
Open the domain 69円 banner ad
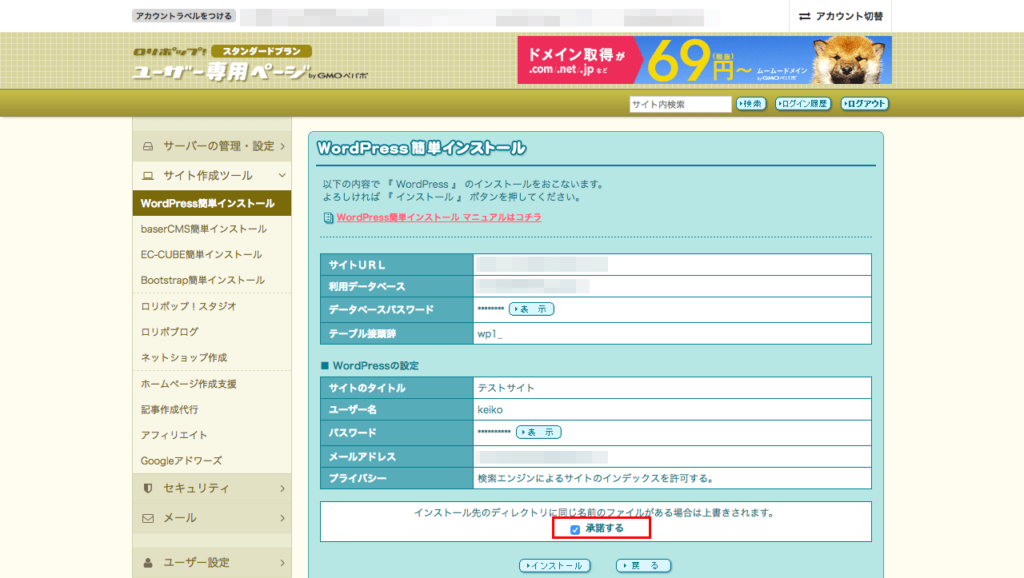705,60
